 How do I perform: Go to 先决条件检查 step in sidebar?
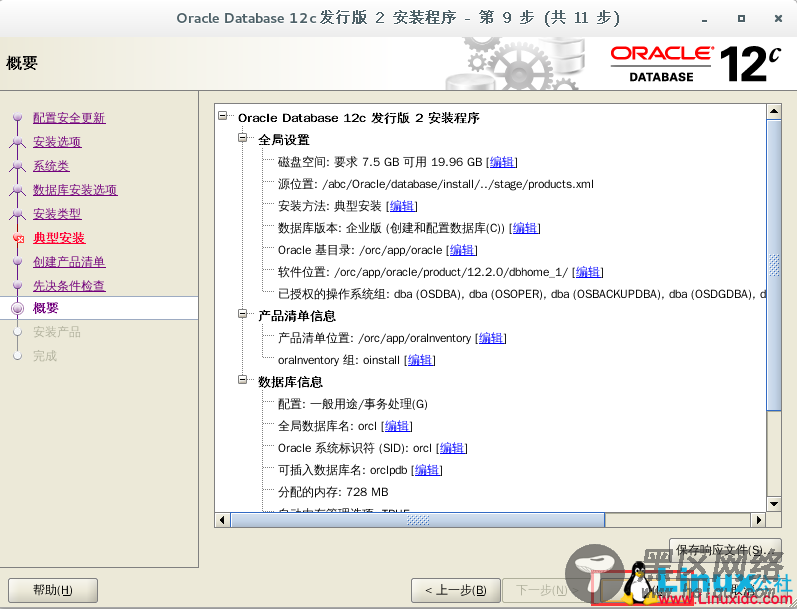point(69,286)
